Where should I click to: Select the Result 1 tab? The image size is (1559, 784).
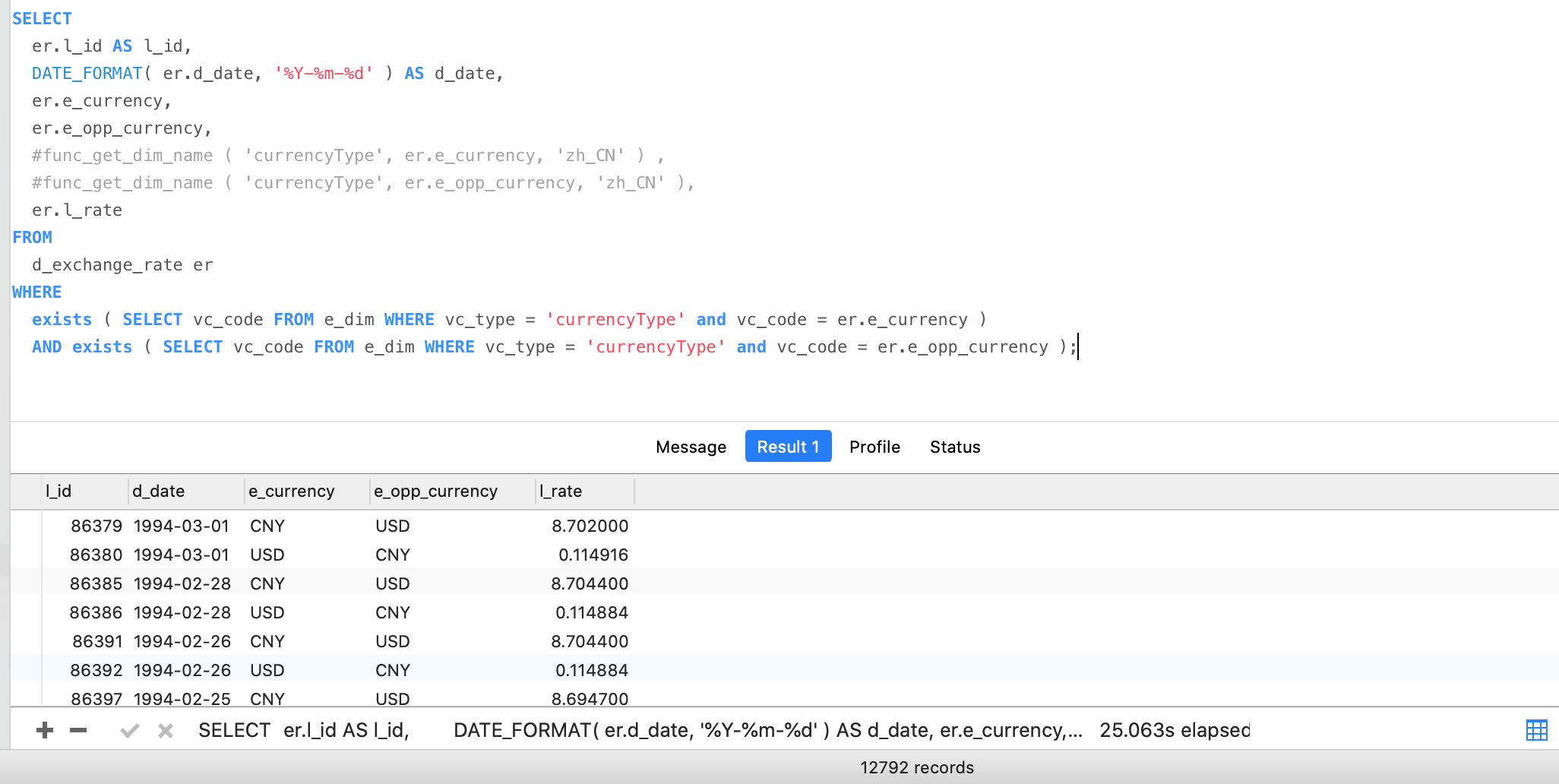(788, 446)
